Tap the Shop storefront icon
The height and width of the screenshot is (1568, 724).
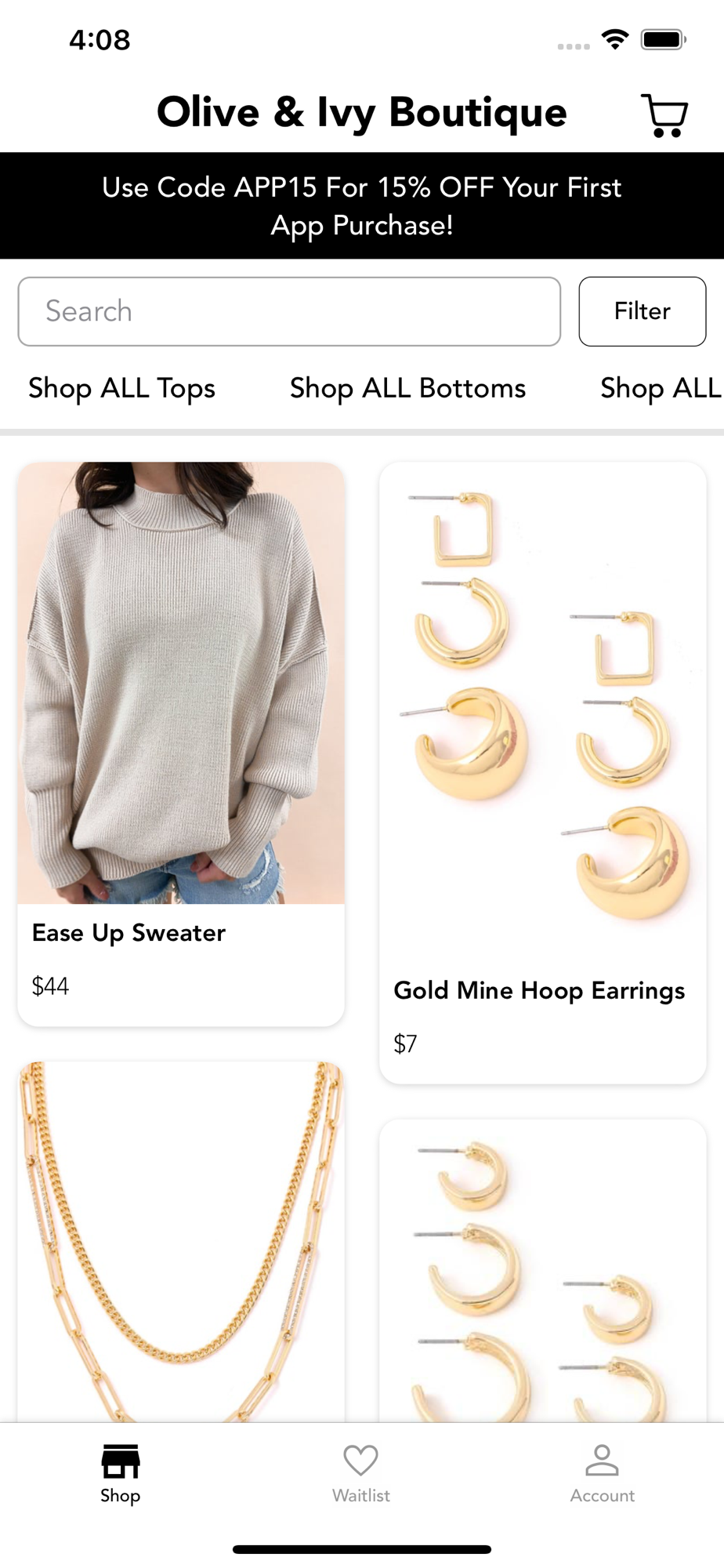(x=120, y=1461)
